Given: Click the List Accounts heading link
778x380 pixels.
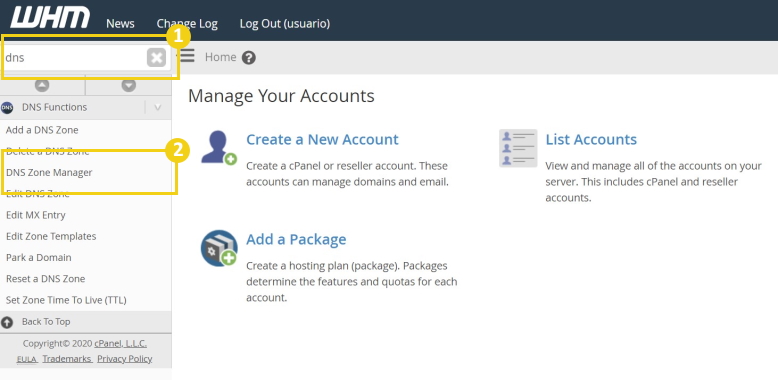Looking at the screenshot, I should click(591, 139).
